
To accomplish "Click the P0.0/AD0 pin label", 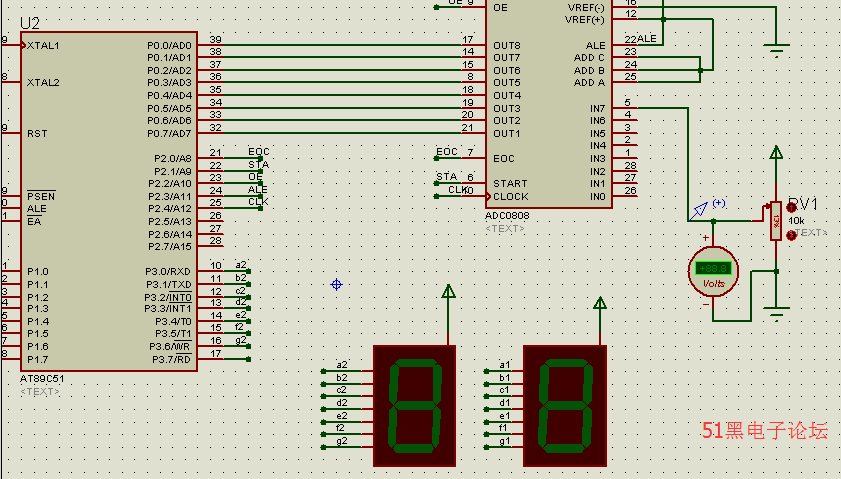I will (x=169, y=45).
